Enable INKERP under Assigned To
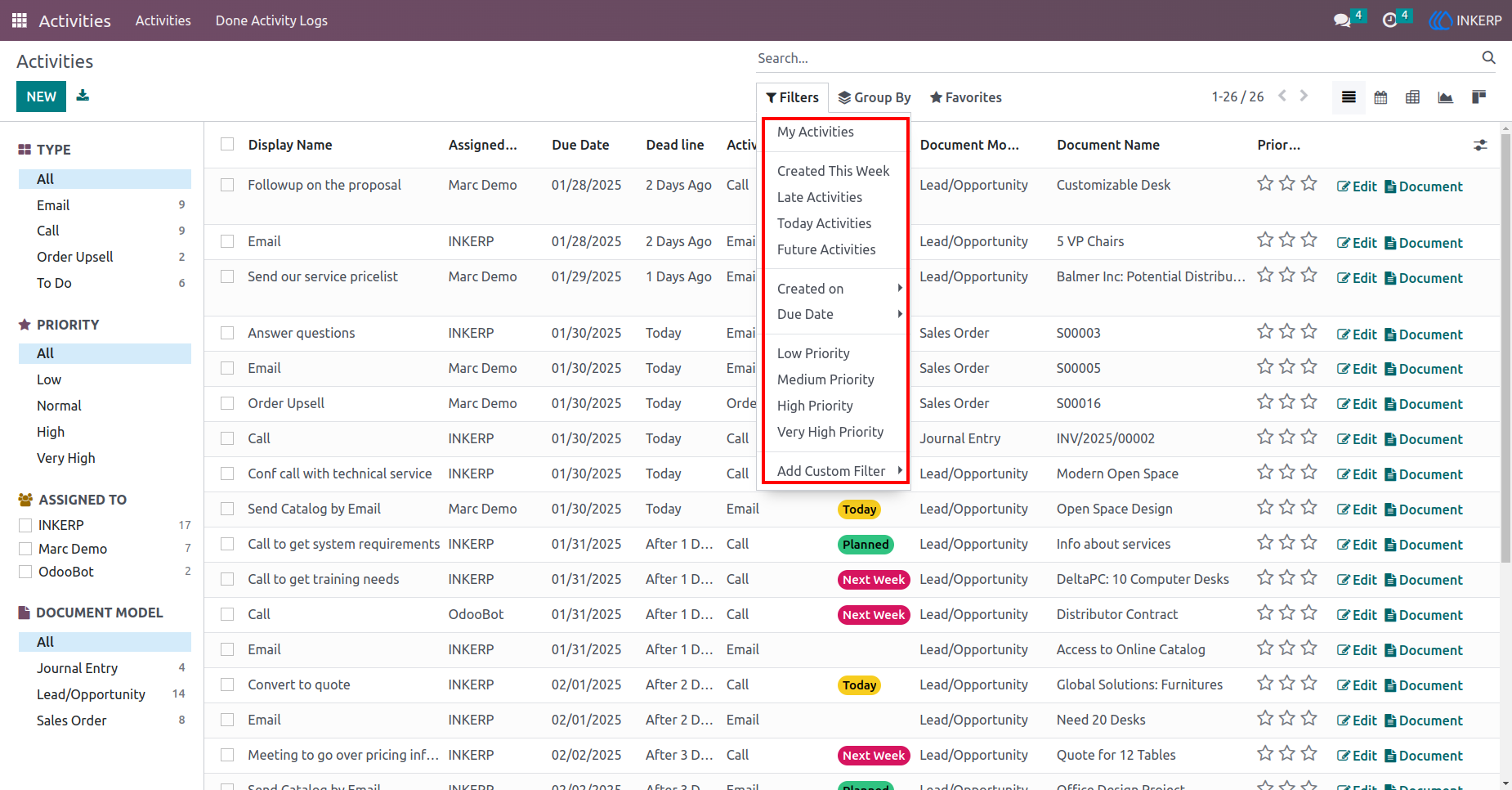This screenshot has width=1512, height=790. point(25,525)
